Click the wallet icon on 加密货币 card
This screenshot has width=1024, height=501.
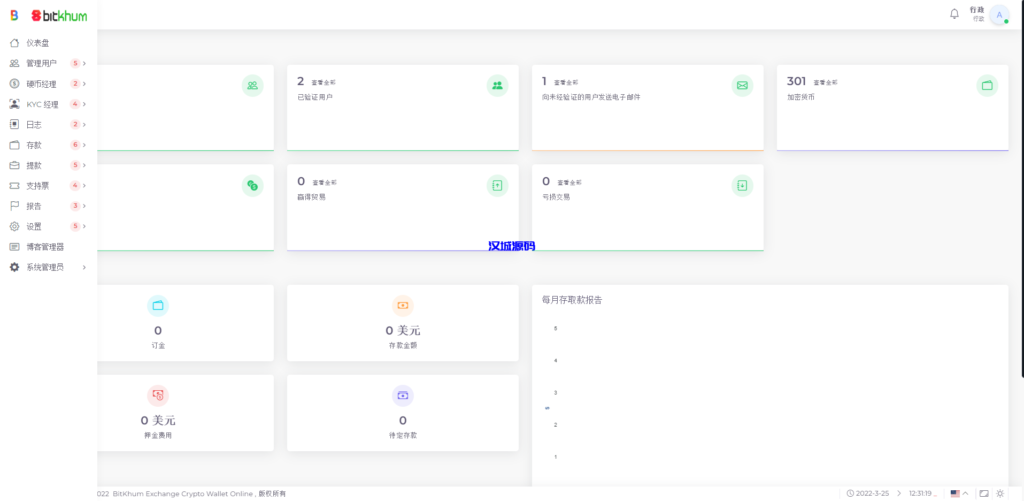(987, 86)
